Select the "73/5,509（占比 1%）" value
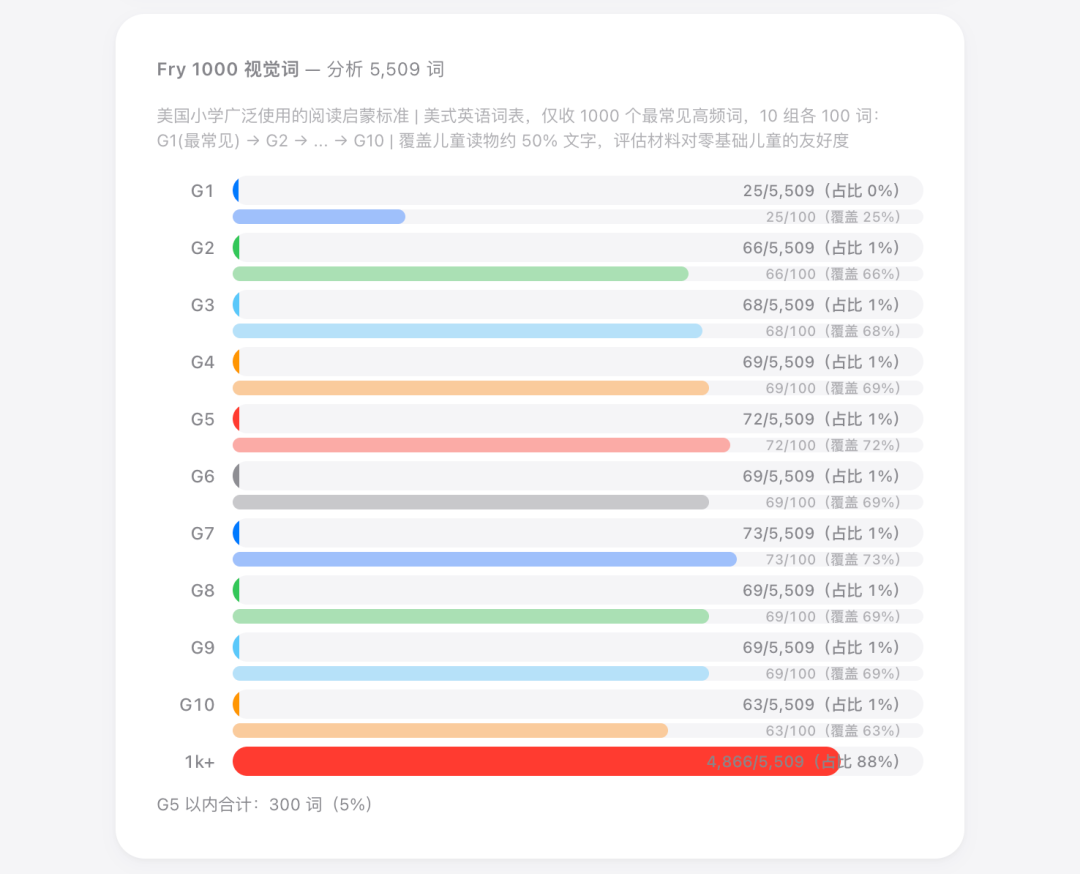This screenshot has height=874, width=1080. coord(821,533)
